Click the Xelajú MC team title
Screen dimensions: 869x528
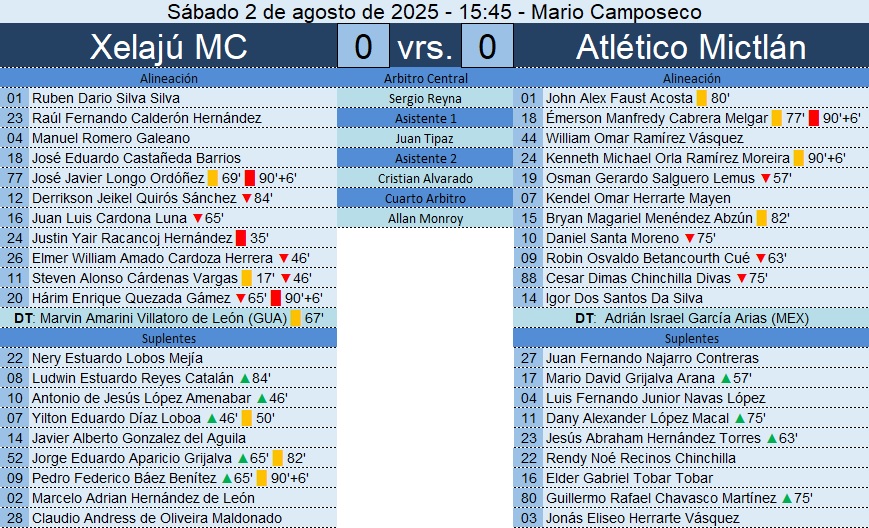(x=168, y=47)
